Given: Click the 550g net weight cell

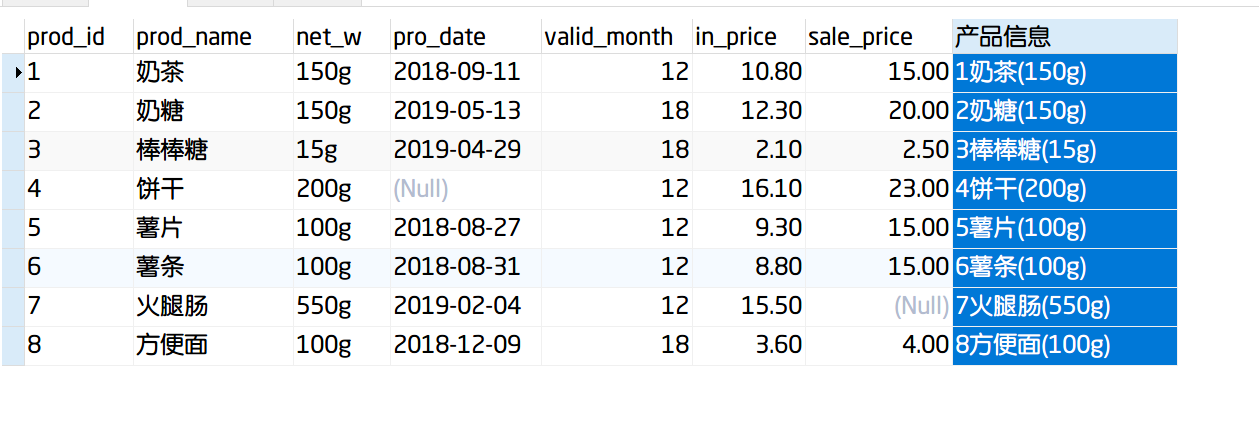Looking at the screenshot, I should 342,306.
